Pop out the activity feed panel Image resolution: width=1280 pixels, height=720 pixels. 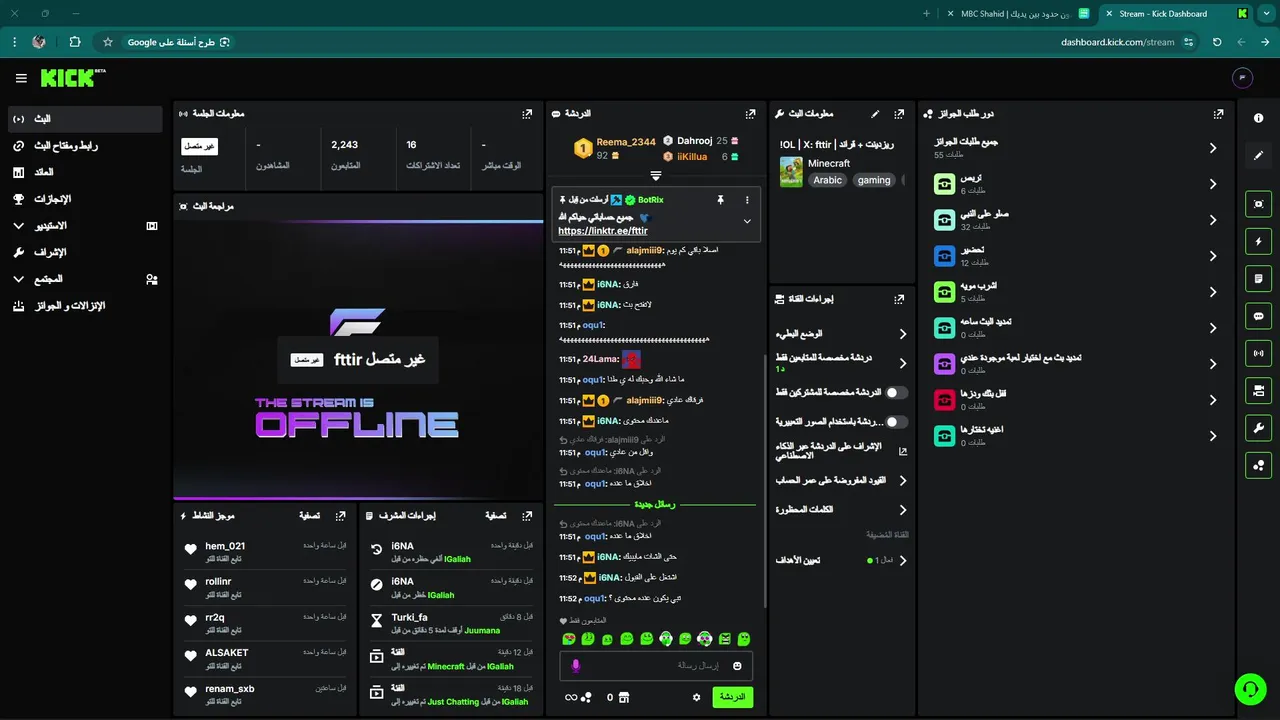(x=341, y=516)
